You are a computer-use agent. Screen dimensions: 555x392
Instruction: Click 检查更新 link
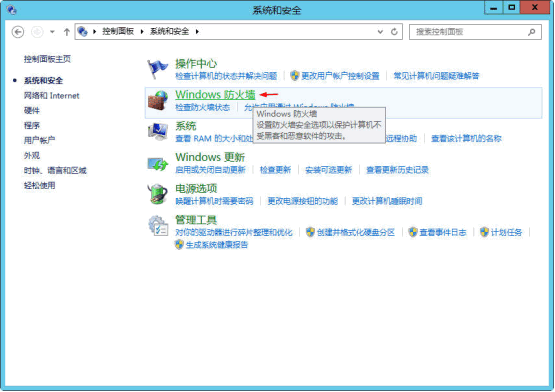275,170
